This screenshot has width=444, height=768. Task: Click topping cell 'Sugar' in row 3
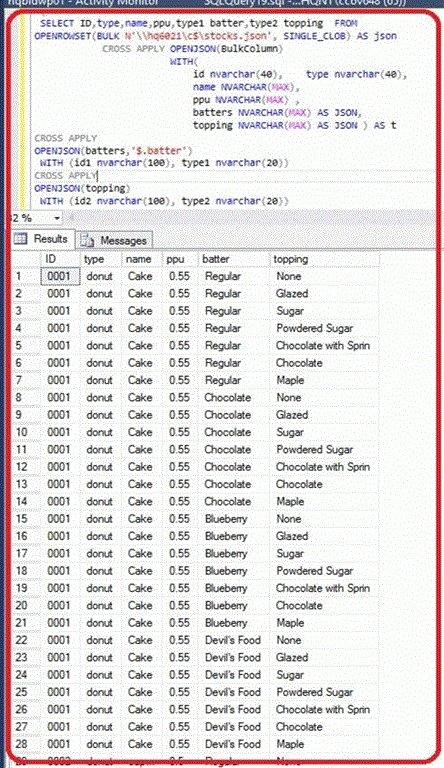tap(324, 311)
